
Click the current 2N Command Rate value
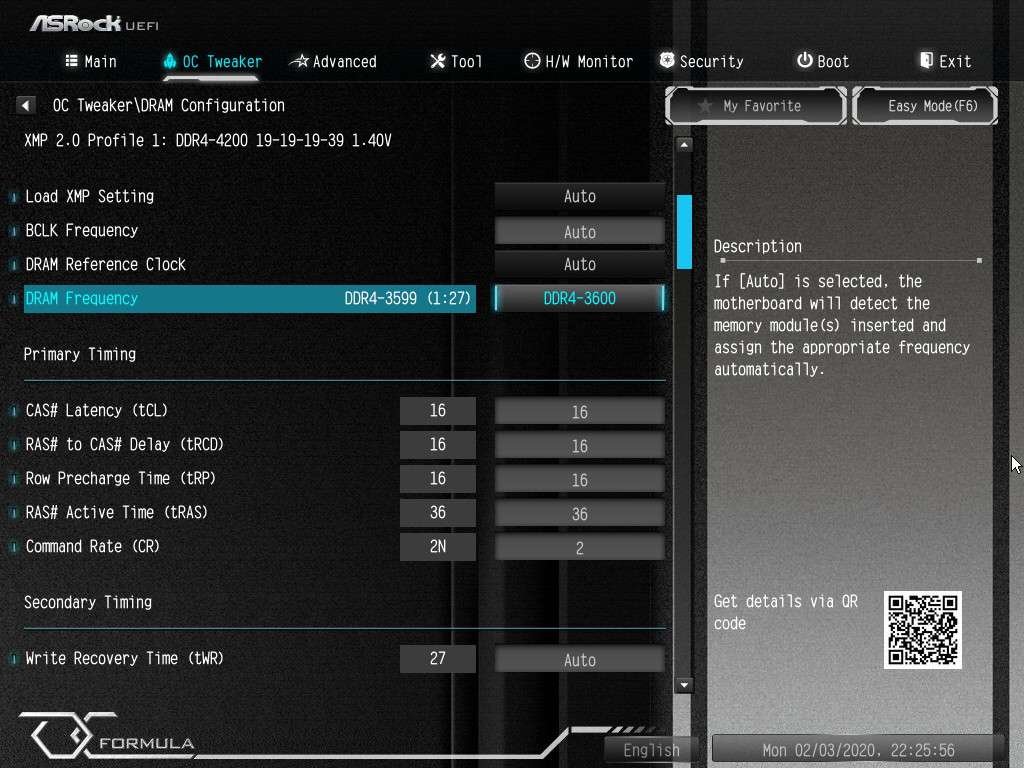point(438,547)
